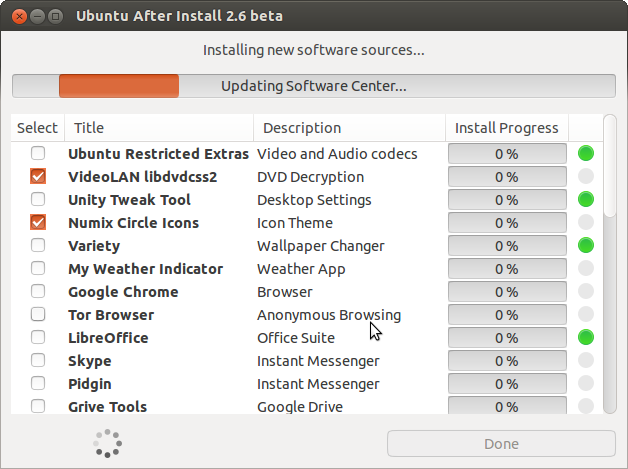Click green status dot for Ubuntu Restricted Extras
This screenshot has height=469, width=628.
coord(586,153)
